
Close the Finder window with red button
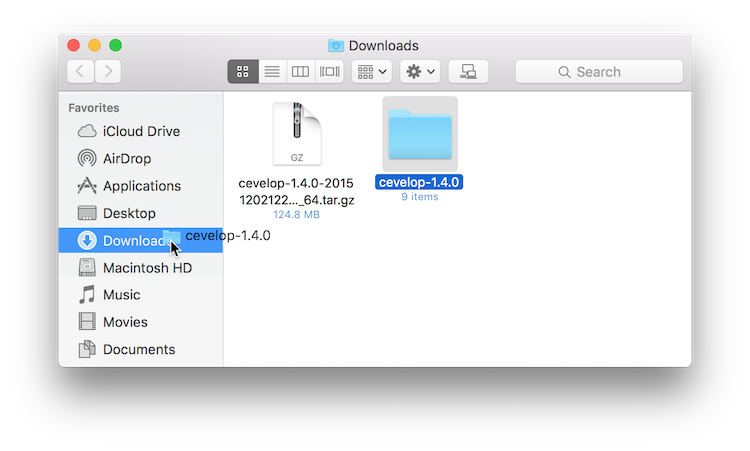(x=74, y=45)
